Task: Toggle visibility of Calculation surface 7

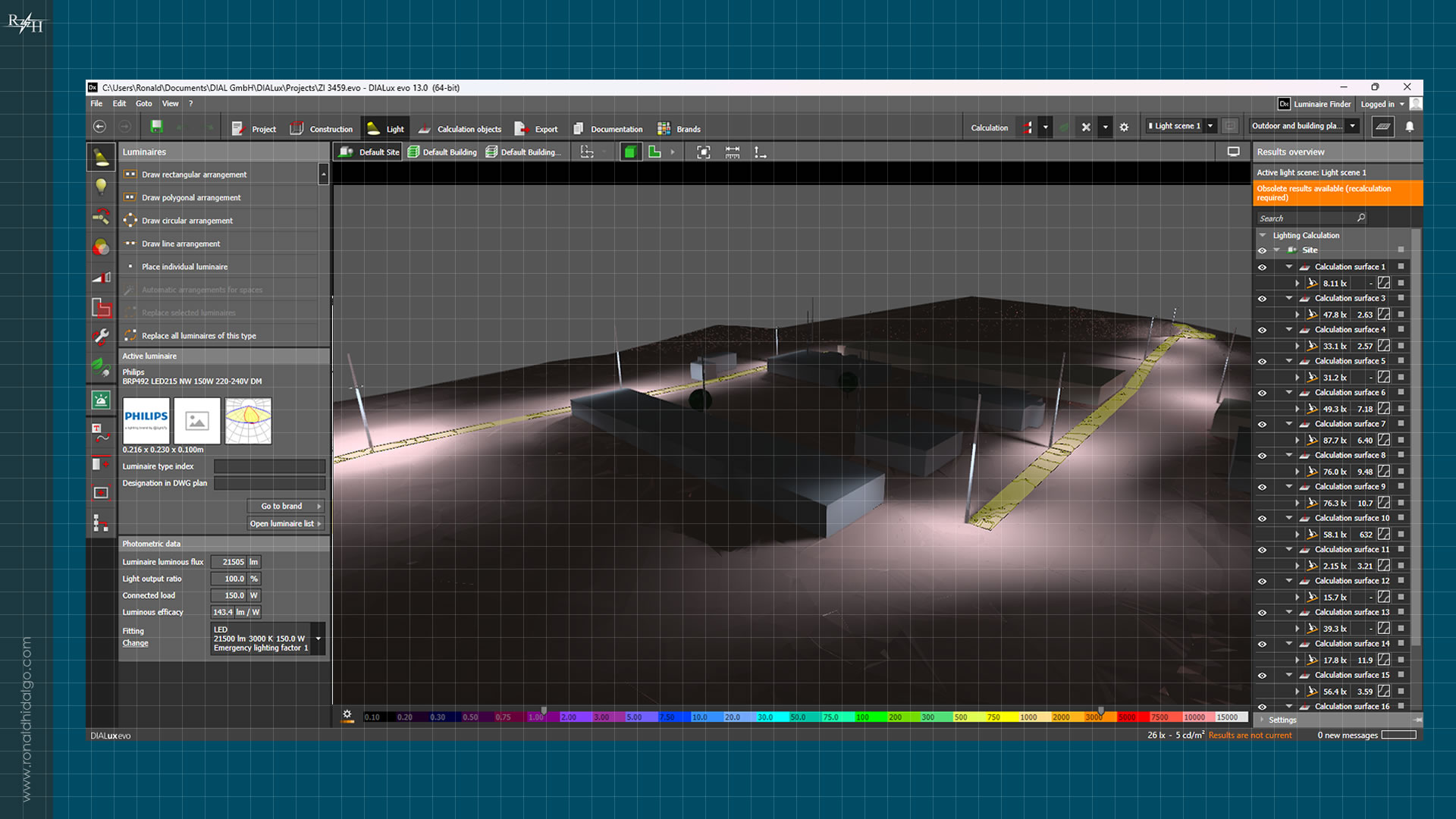Action: click(x=1262, y=424)
